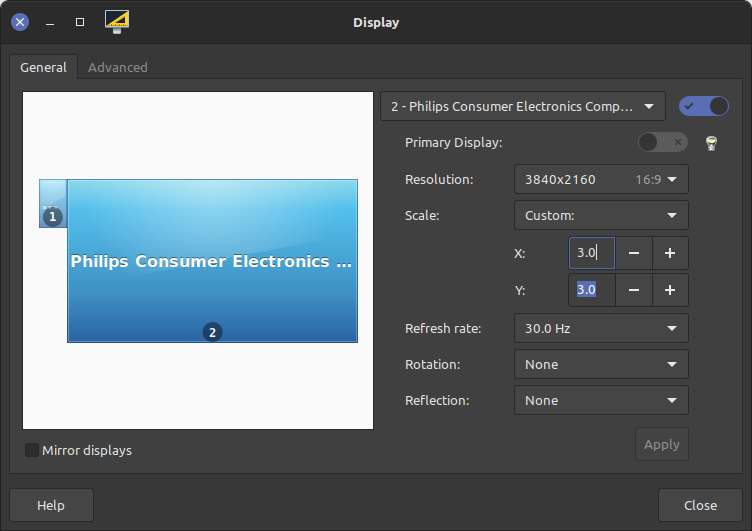This screenshot has width=752, height=531.
Task: Select the Philips Consumer Electronics display 2 preview
Action: (212, 261)
